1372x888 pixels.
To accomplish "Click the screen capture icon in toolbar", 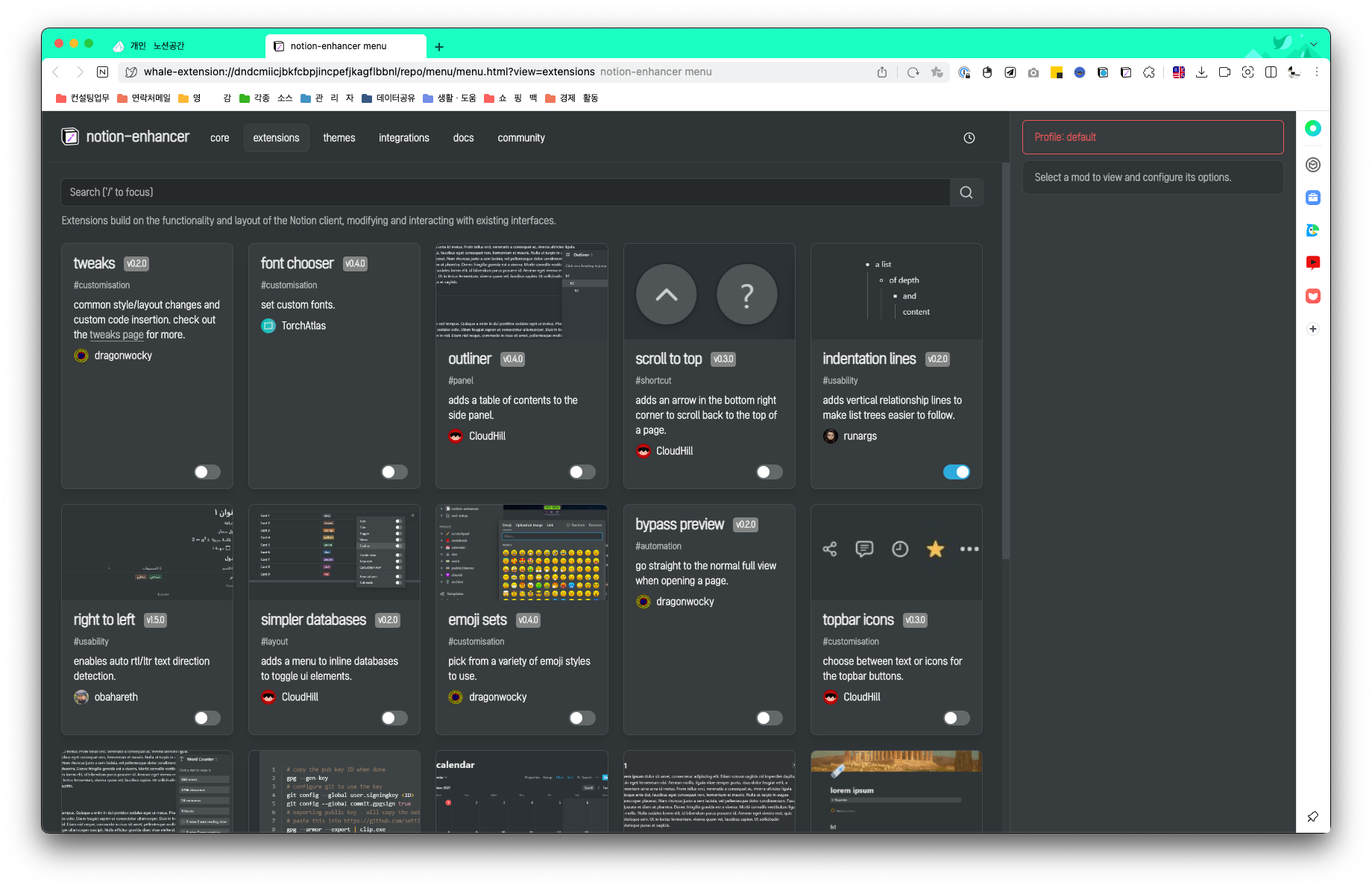I will (x=1247, y=72).
